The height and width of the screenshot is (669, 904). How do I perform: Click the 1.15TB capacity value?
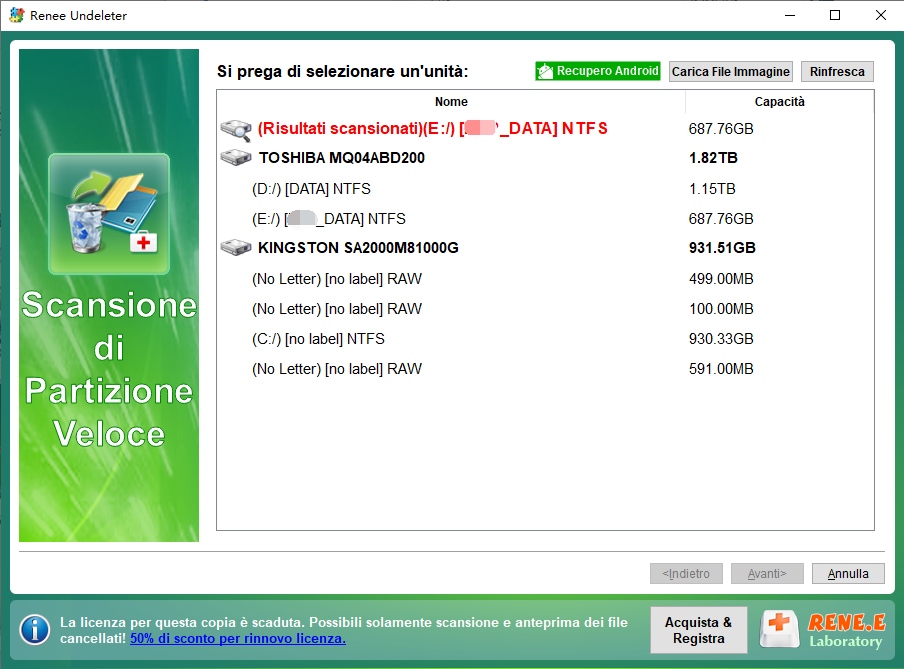[x=712, y=189]
